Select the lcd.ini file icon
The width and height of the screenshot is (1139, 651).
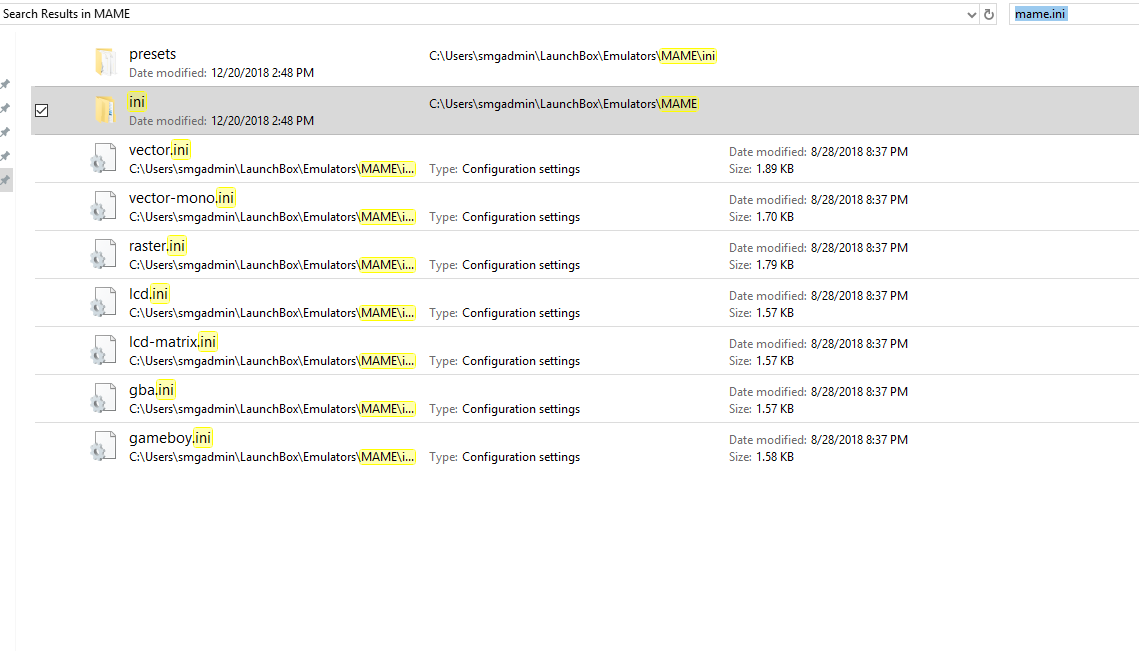coord(103,302)
